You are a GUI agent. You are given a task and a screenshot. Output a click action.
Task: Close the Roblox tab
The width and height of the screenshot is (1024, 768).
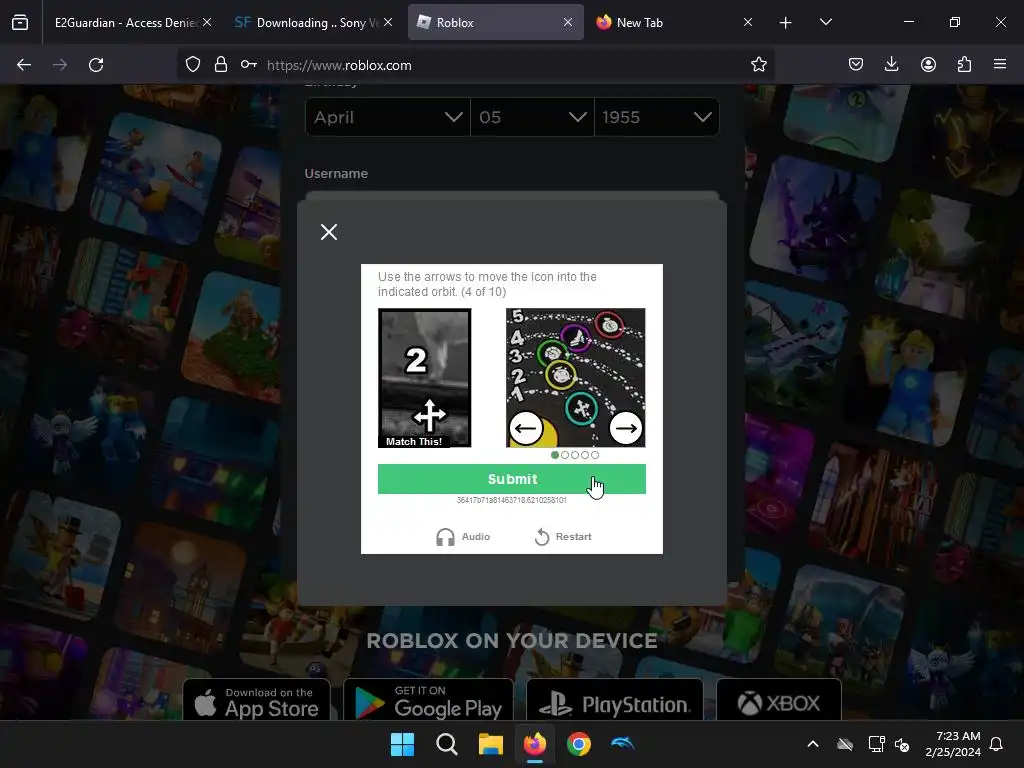[568, 23]
